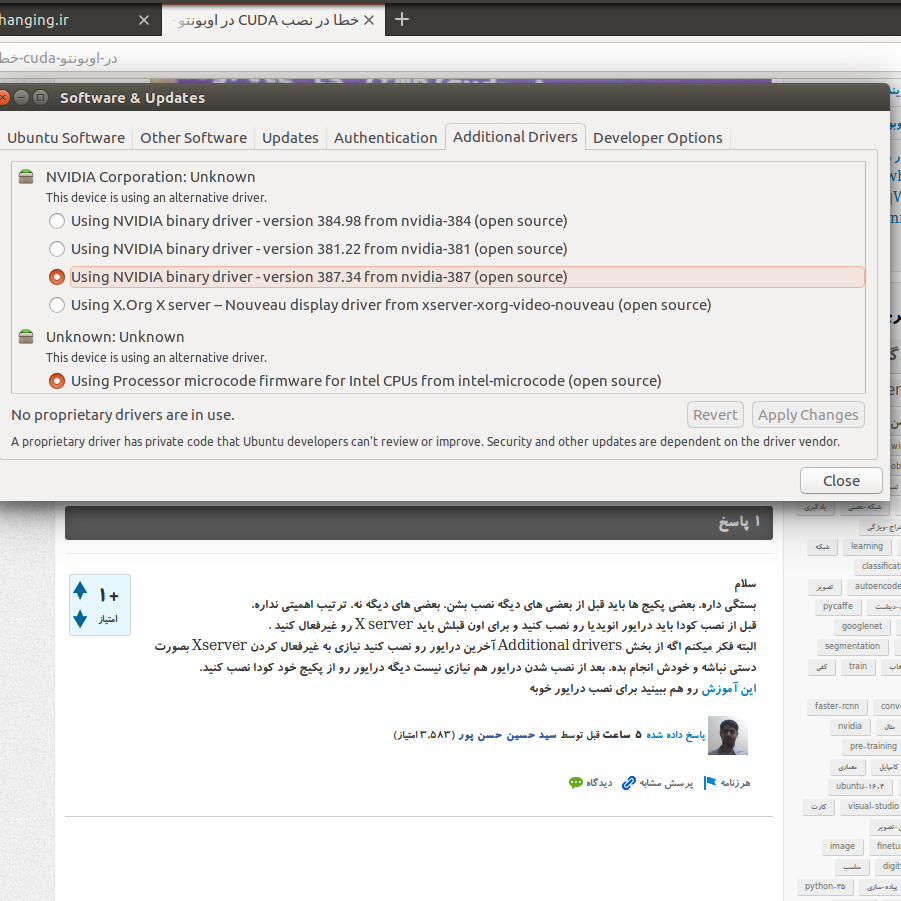Open the 'train' tag
The image size is (901, 901).
pyautogui.click(x=858, y=667)
